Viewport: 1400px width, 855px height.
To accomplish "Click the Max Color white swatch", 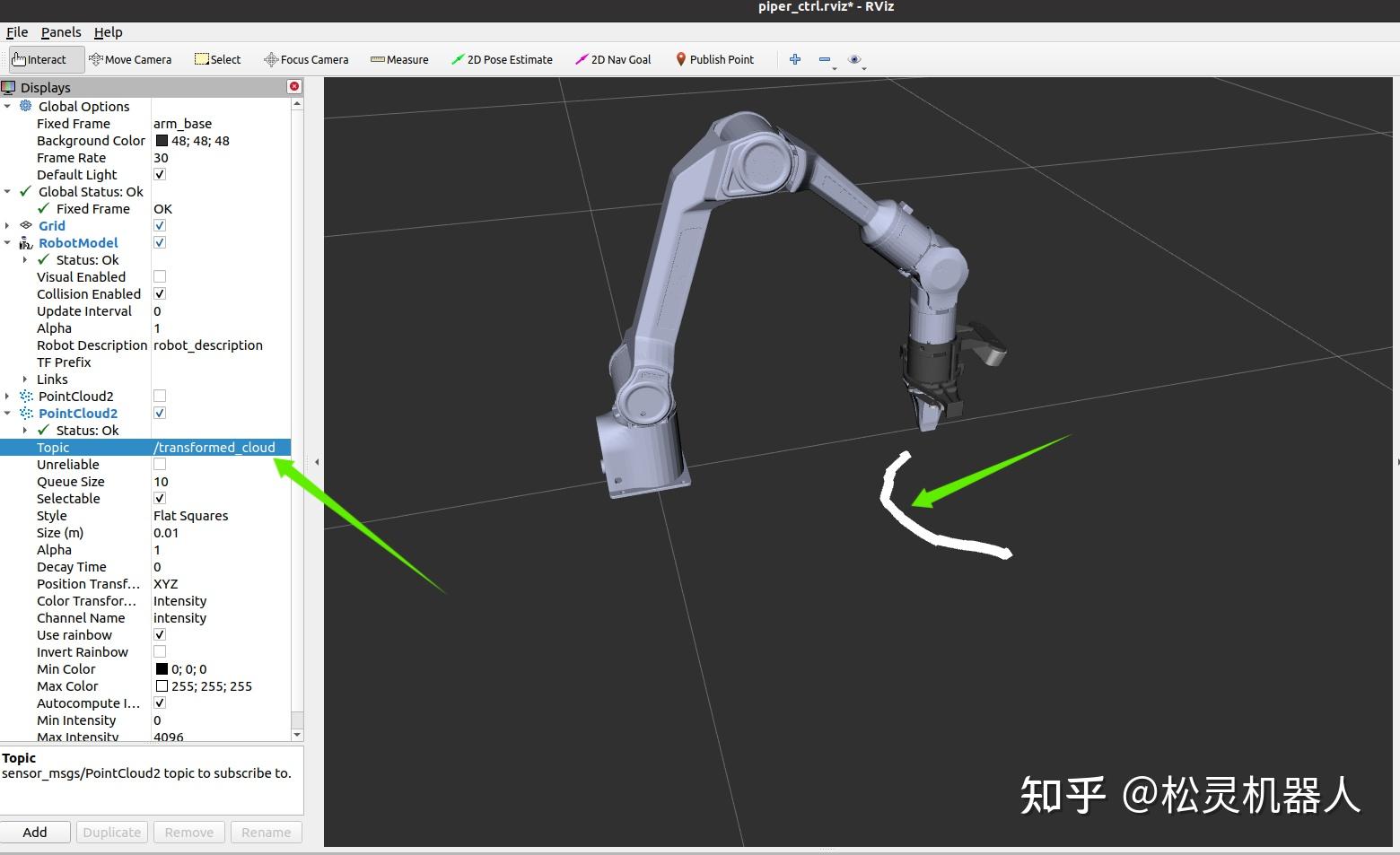I will (162, 685).
